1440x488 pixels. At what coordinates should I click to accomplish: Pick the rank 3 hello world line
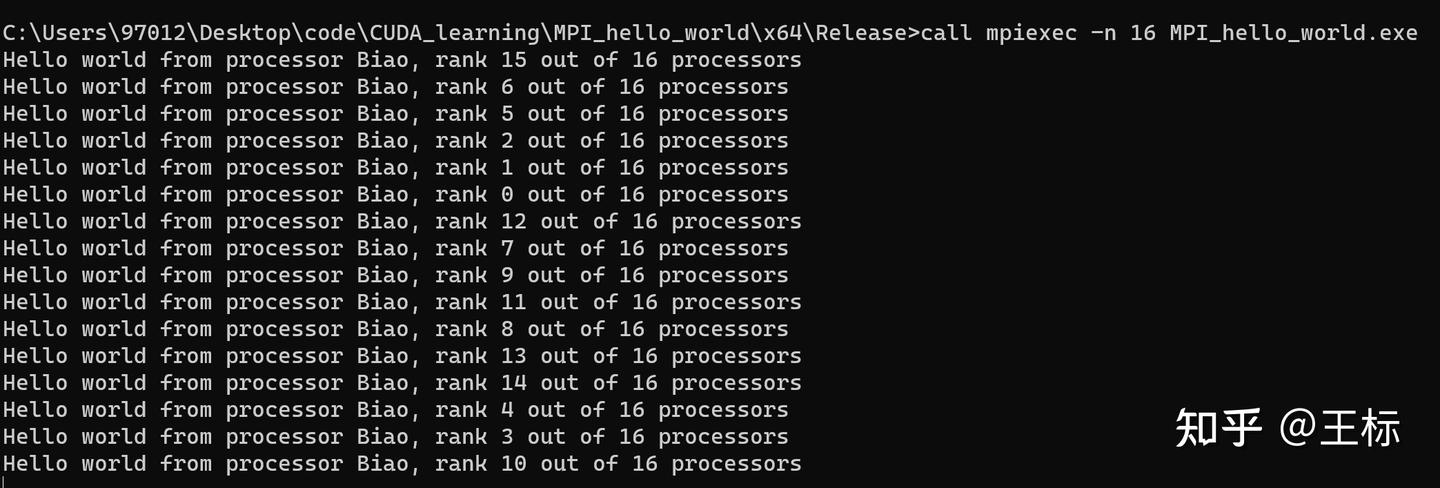coord(395,437)
